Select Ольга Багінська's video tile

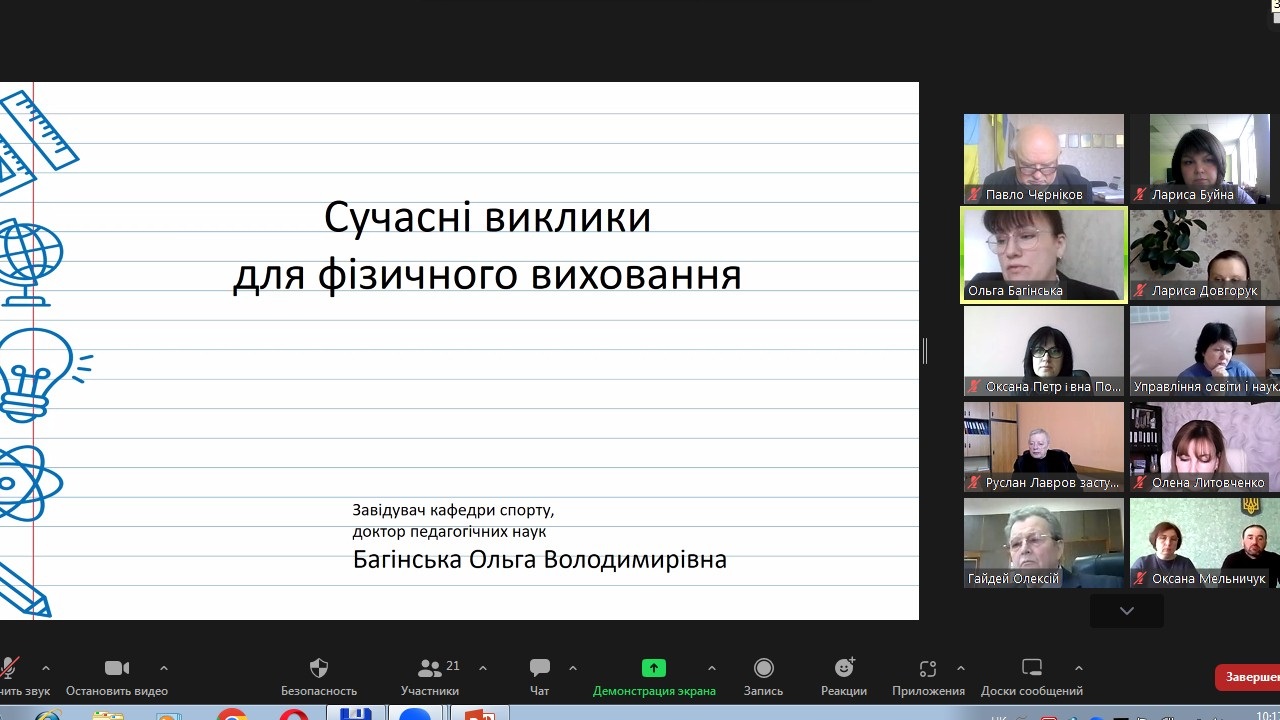coord(1044,254)
